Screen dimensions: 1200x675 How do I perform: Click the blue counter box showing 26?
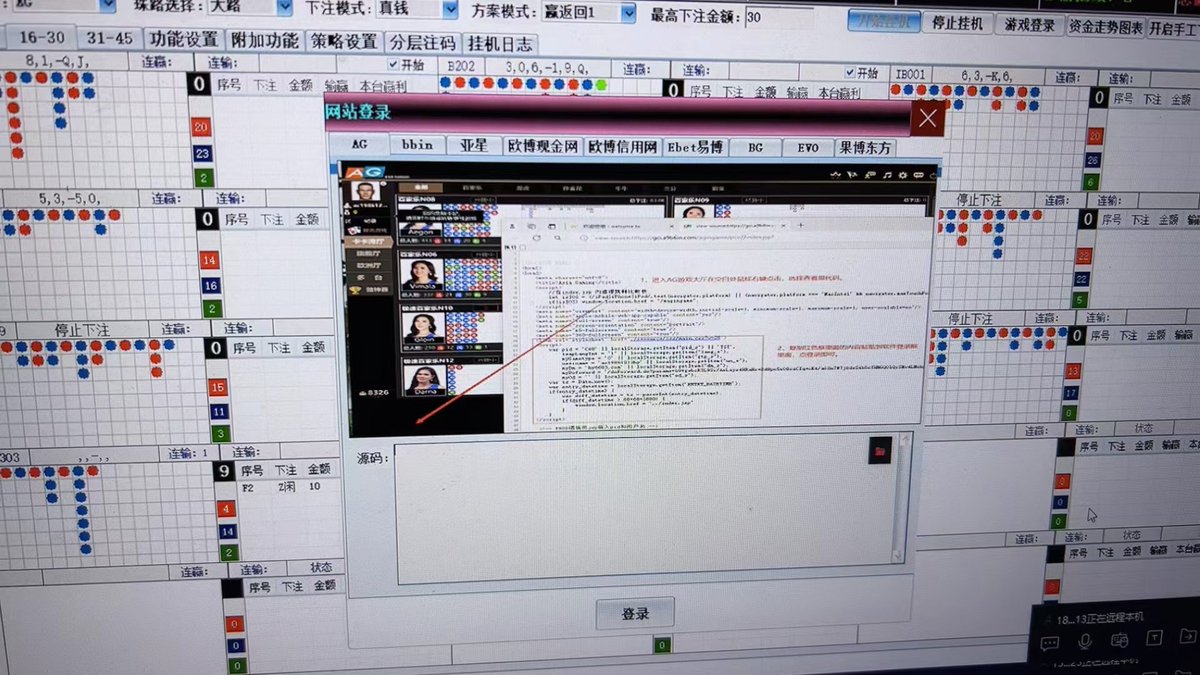1092,159
